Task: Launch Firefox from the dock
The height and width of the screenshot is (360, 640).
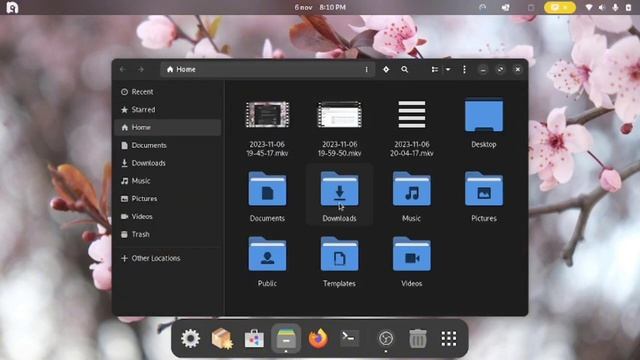Action: point(318,338)
